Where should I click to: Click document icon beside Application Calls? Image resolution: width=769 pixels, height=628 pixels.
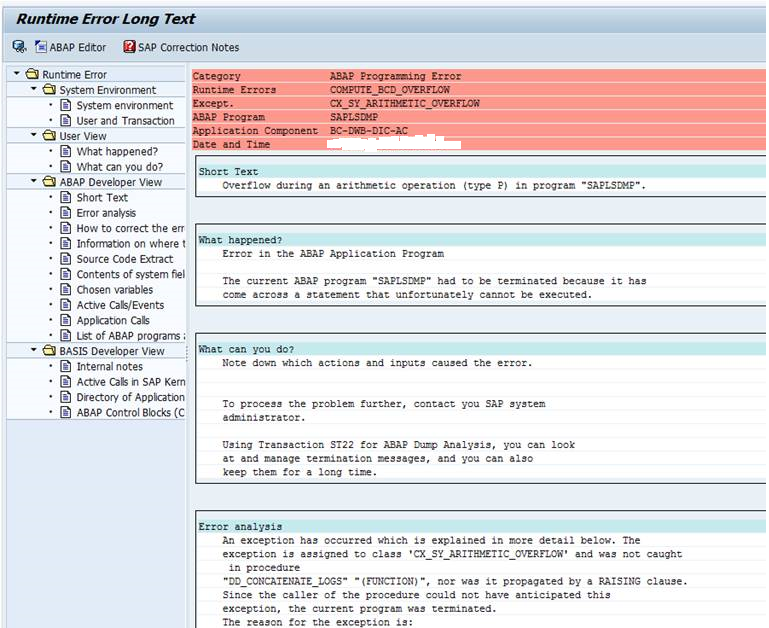point(66,320)
